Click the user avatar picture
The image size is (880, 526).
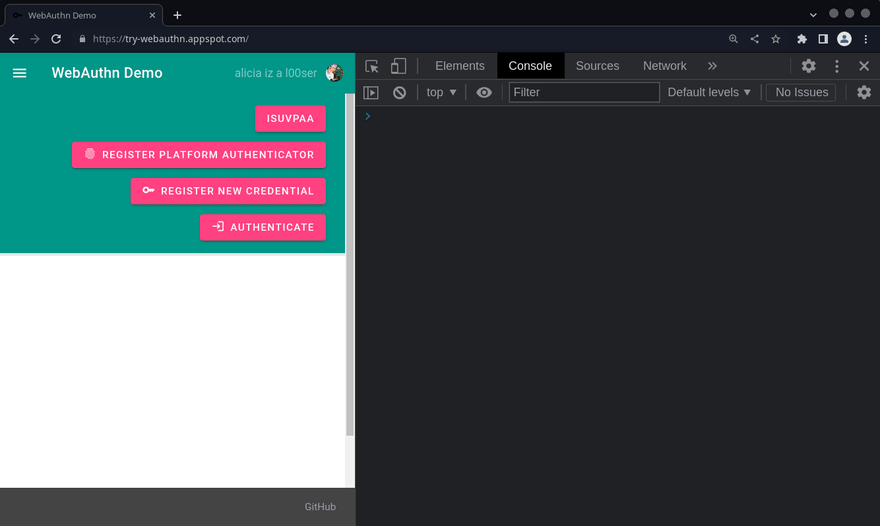coord(334,73)
